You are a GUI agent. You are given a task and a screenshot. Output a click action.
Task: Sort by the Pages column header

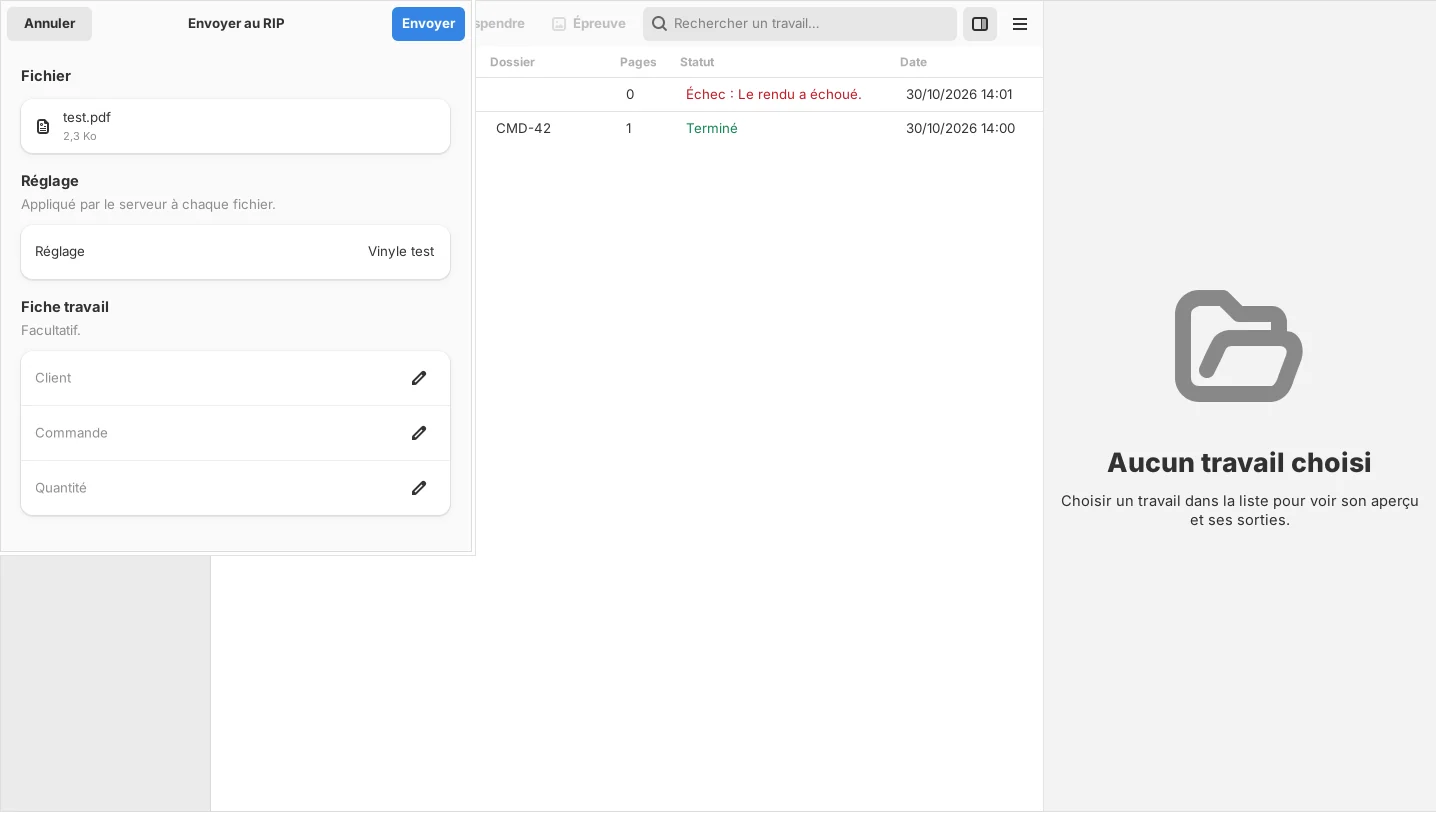(x=638, y=62)
